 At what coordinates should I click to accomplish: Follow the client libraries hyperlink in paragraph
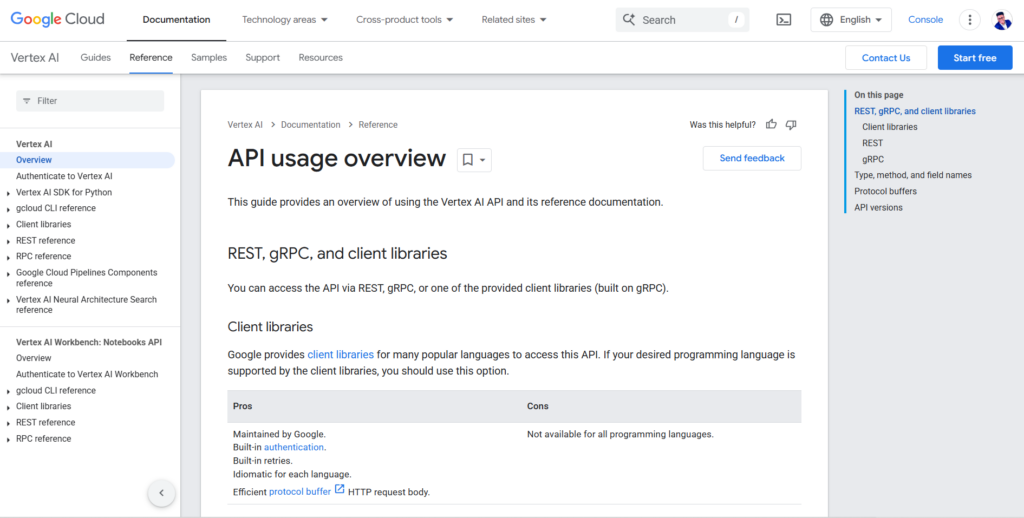click(x=341, y=355)
